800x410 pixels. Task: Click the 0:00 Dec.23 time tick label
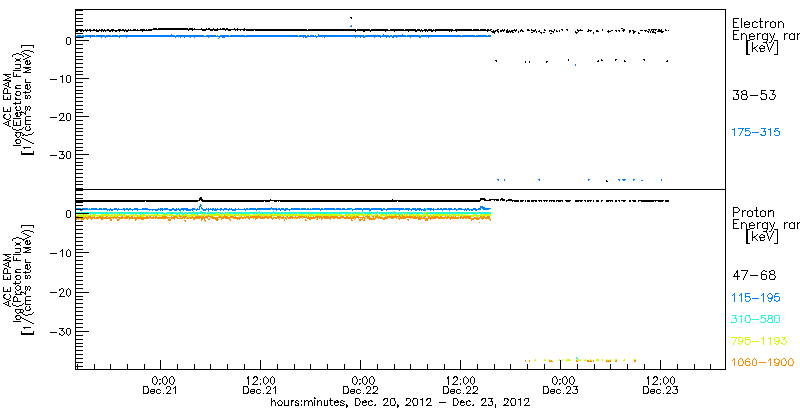coord(561,385)
